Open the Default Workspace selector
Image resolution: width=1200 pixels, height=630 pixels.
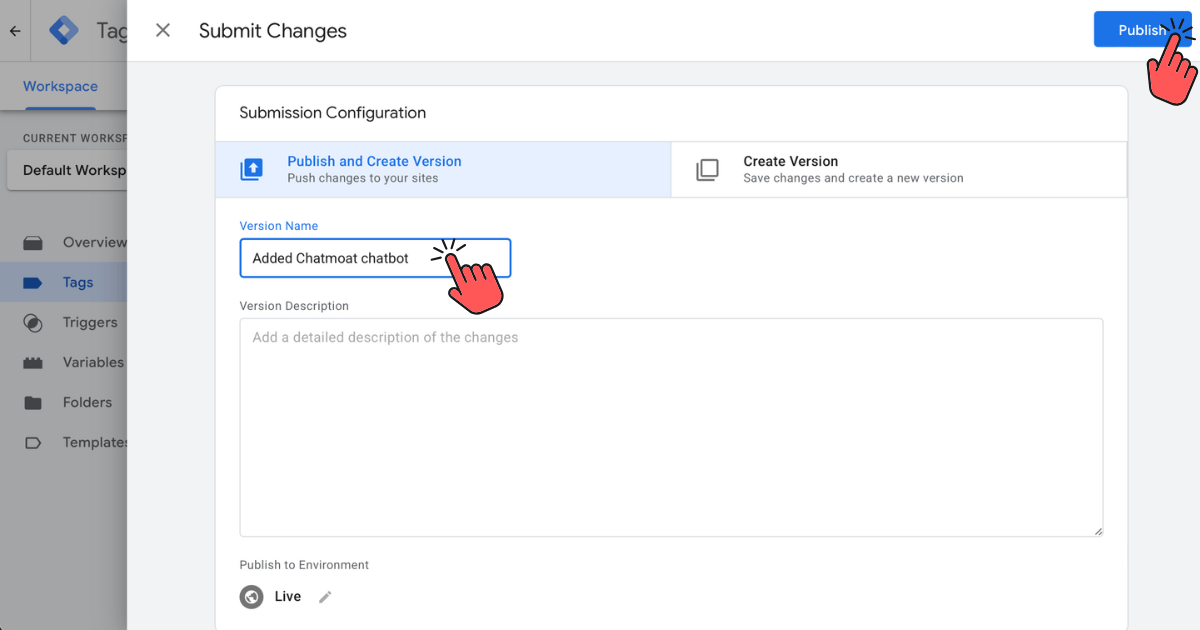click(68, 170)
